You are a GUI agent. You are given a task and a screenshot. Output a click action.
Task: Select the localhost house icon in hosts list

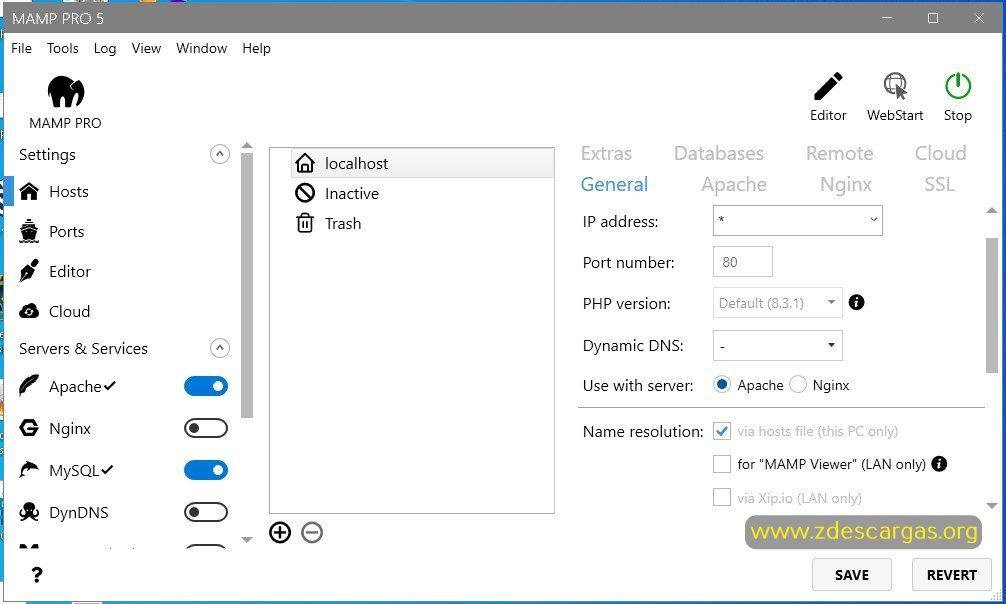pyautogui.click(x=305, y=163)
